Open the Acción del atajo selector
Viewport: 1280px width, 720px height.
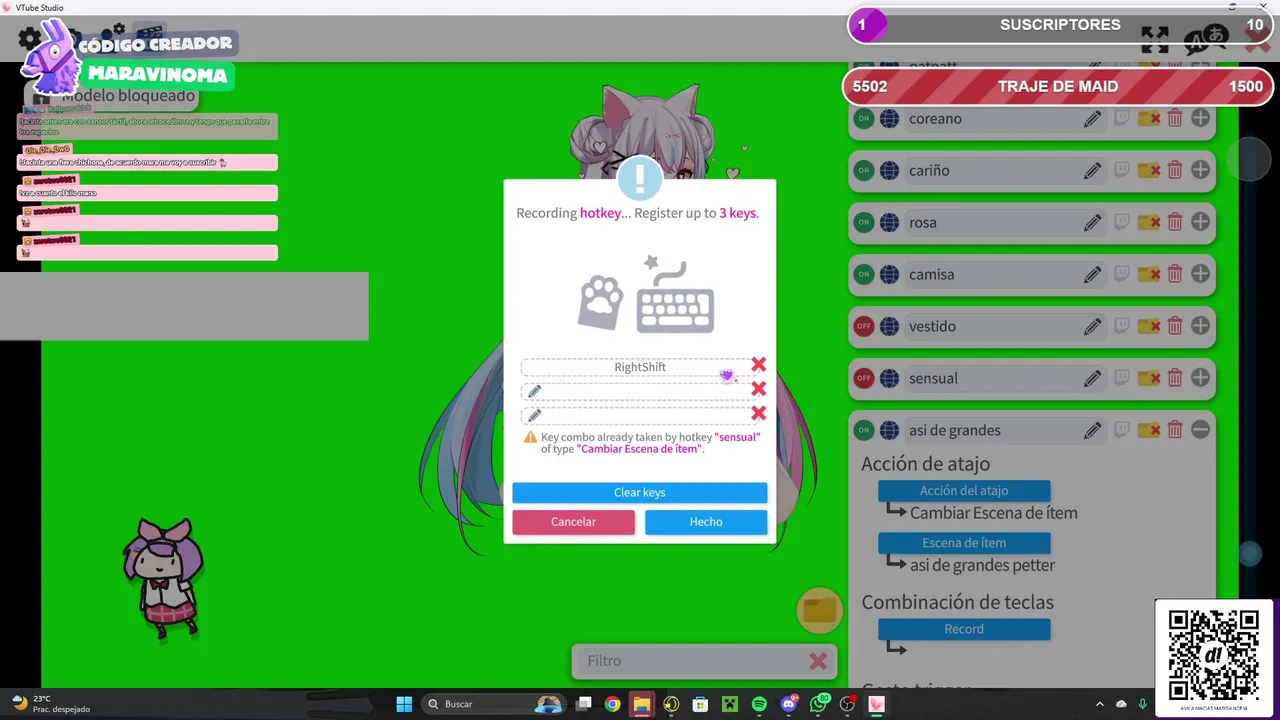(964, 491)
